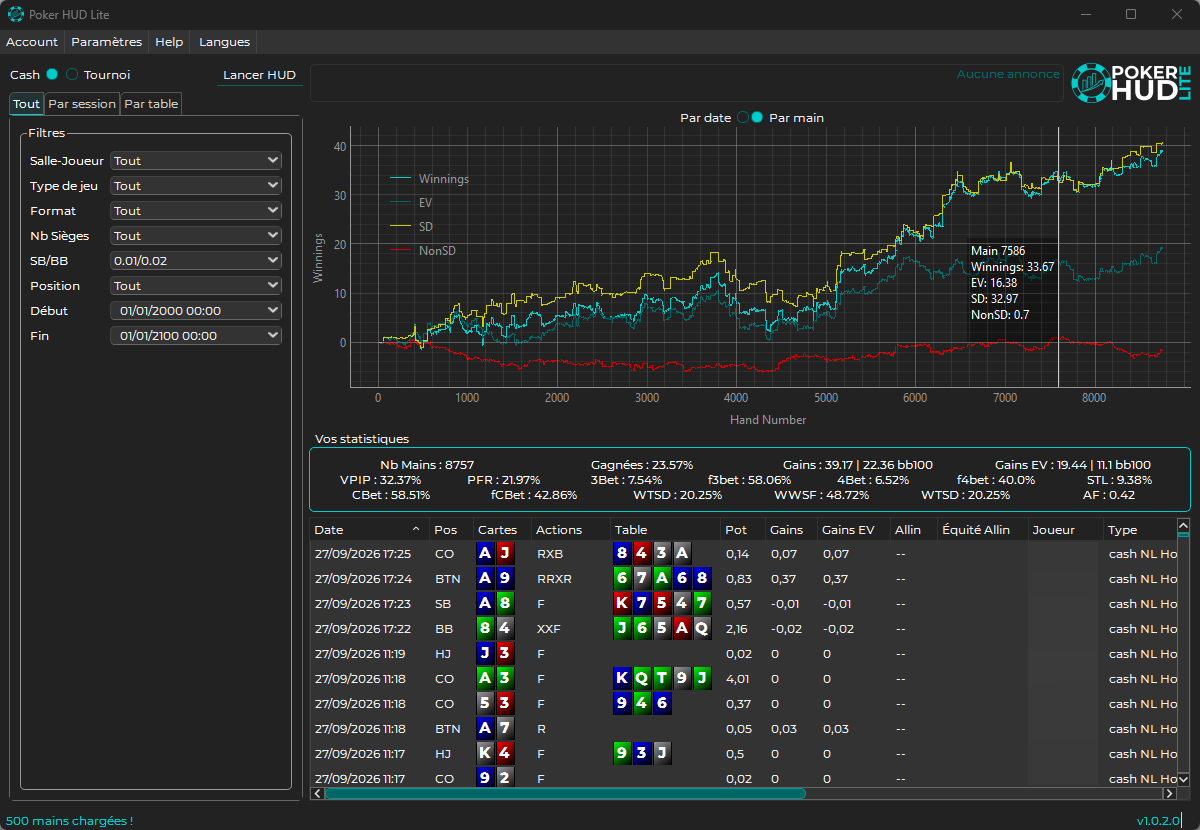
Task: Open the Paramètres menu
Action: point(107,42)
